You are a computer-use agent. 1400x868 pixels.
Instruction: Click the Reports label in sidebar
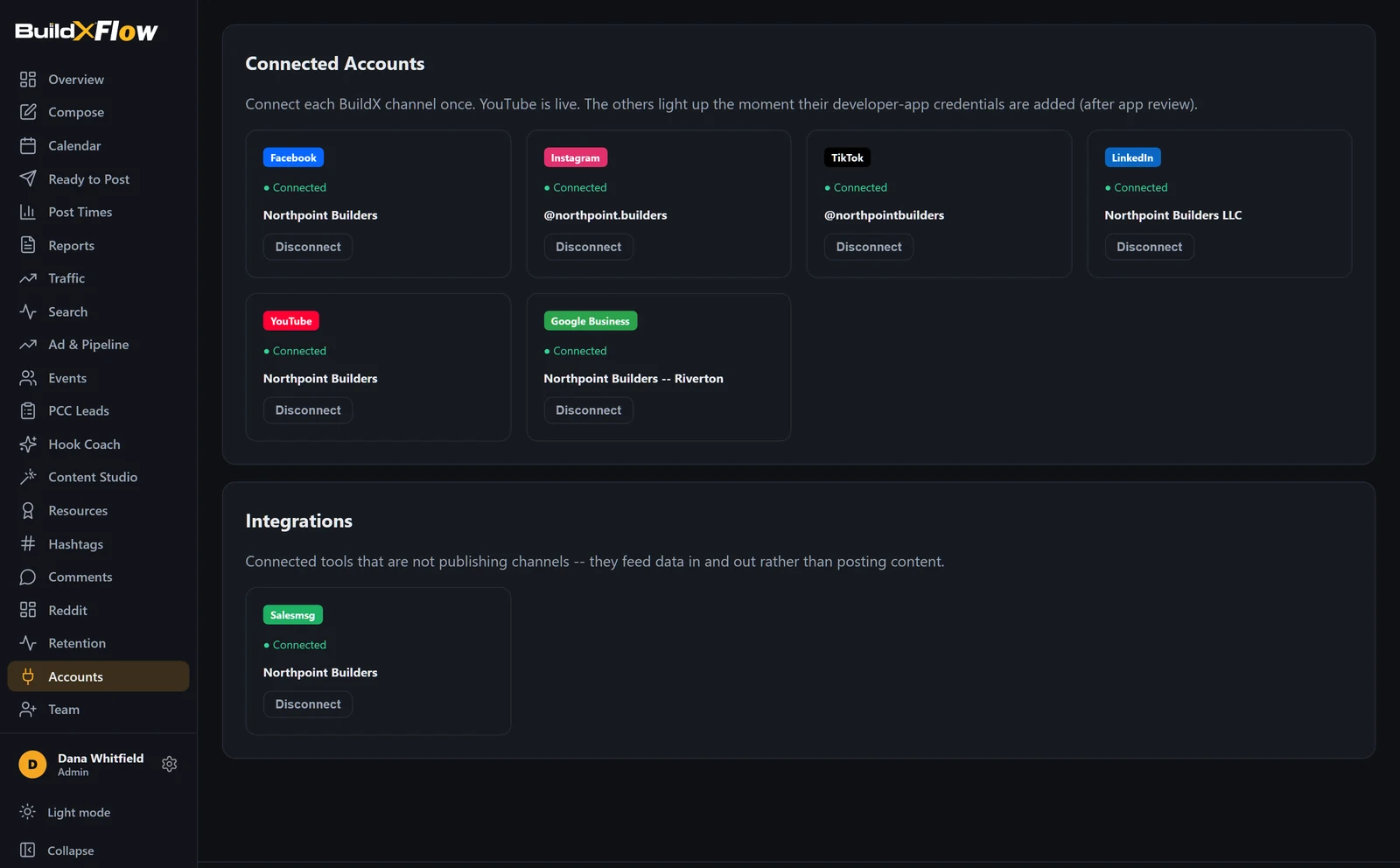click(71, 246)
